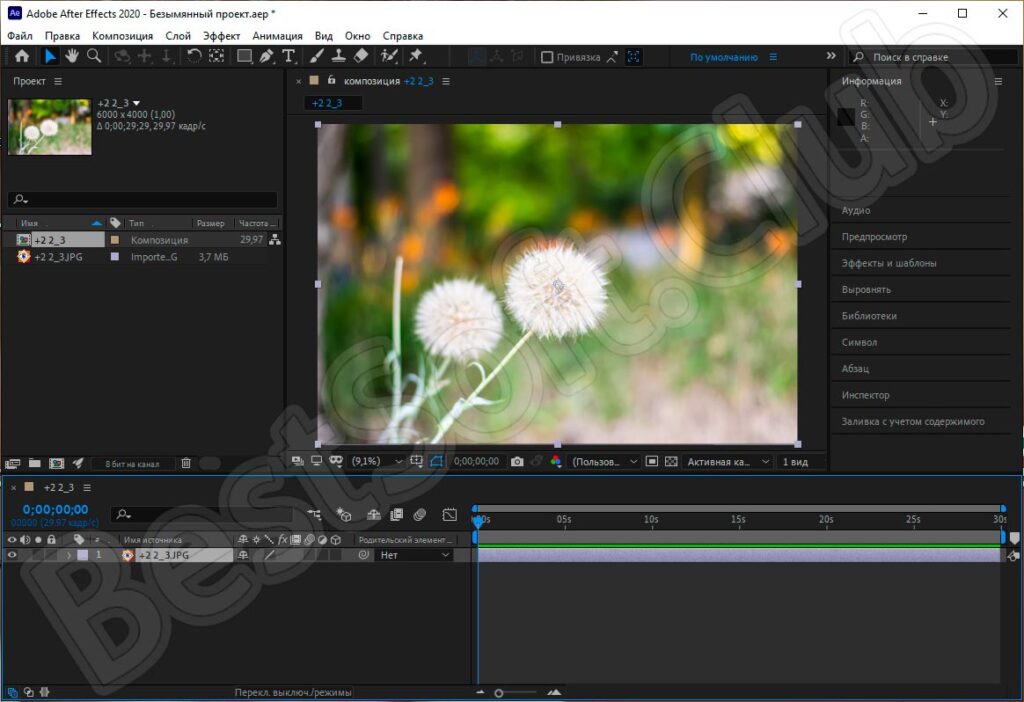Delete selected item with trash icon
1024x702 pixels.
(x=185, y=464)
